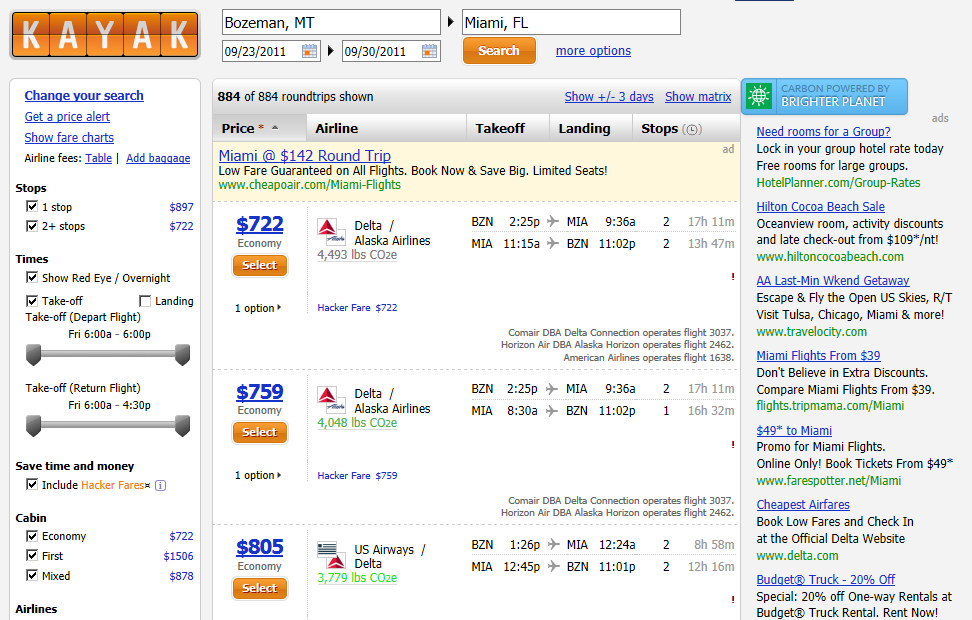Click Add baggage link

click(x=158, y=158)
